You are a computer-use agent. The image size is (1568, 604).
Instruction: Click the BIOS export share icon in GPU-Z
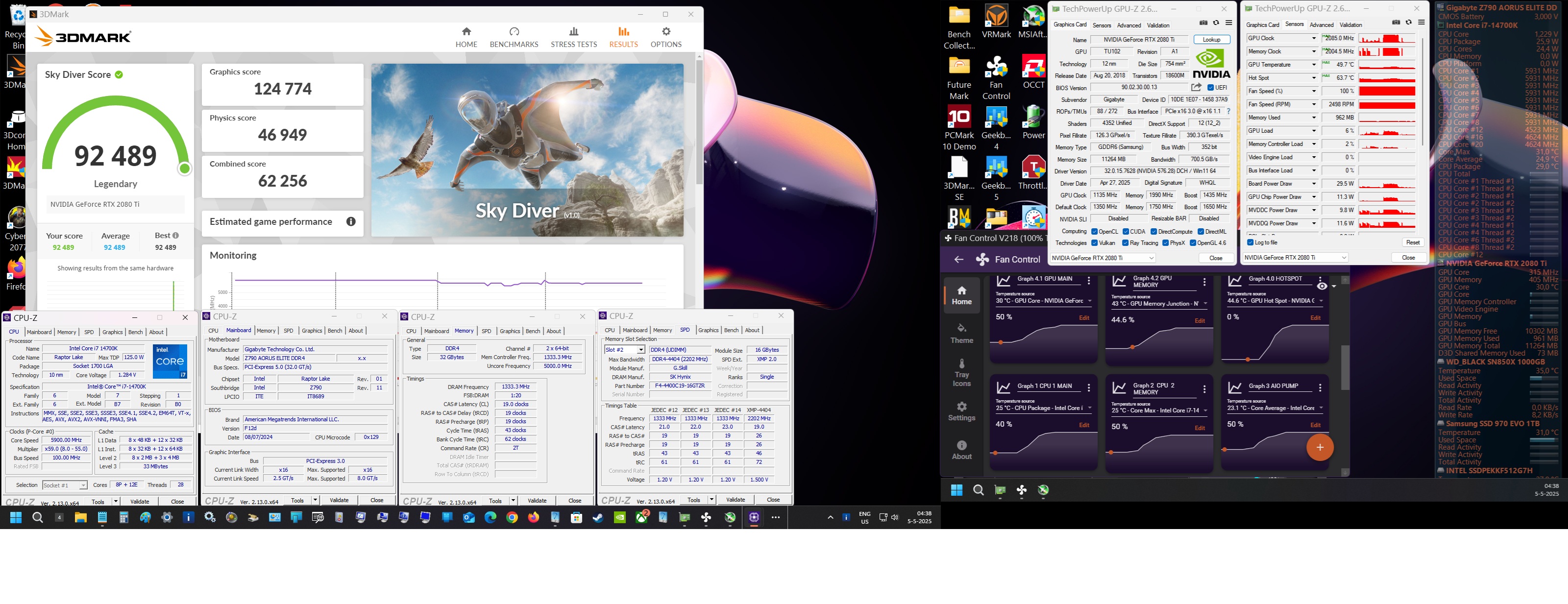coord(1196,88)
